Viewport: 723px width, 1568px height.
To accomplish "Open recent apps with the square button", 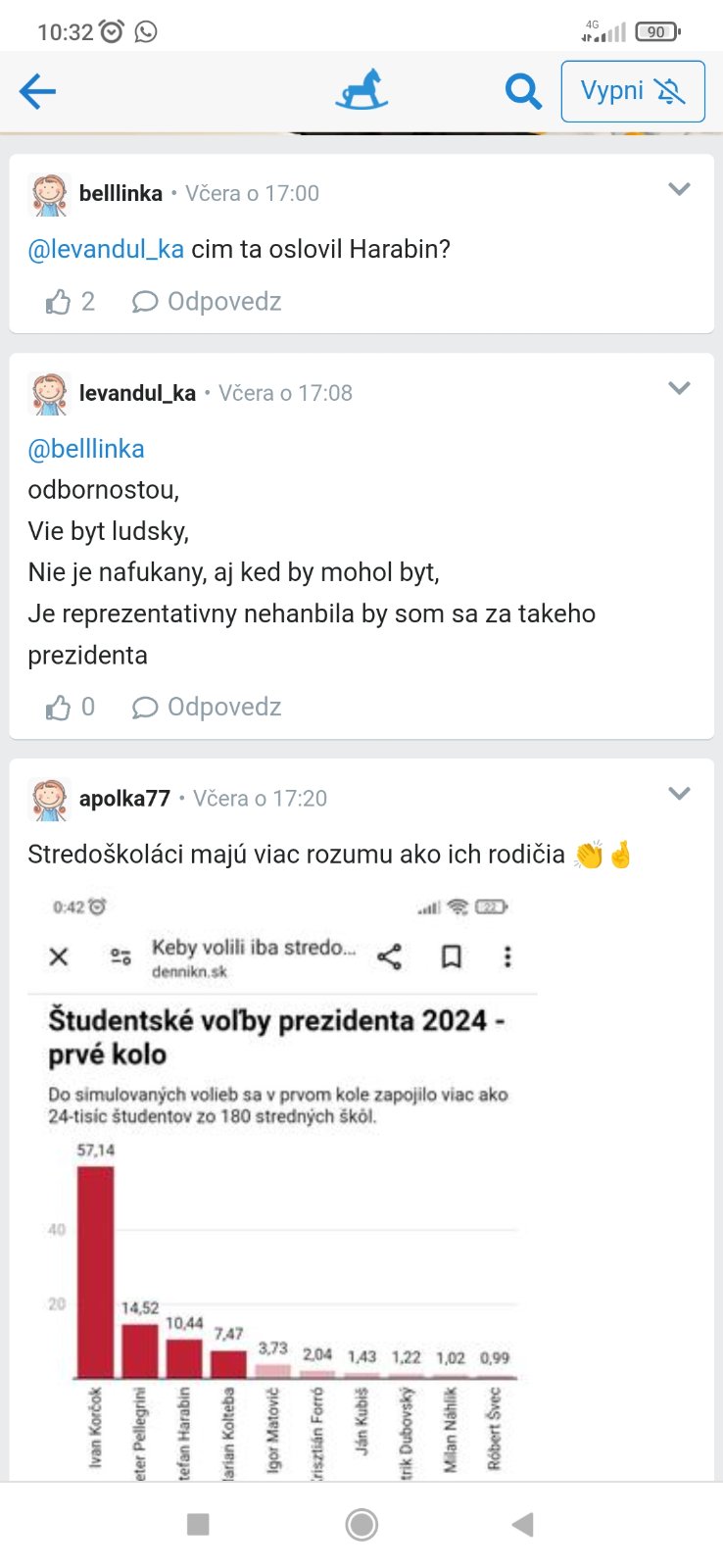I will 198,1524.
